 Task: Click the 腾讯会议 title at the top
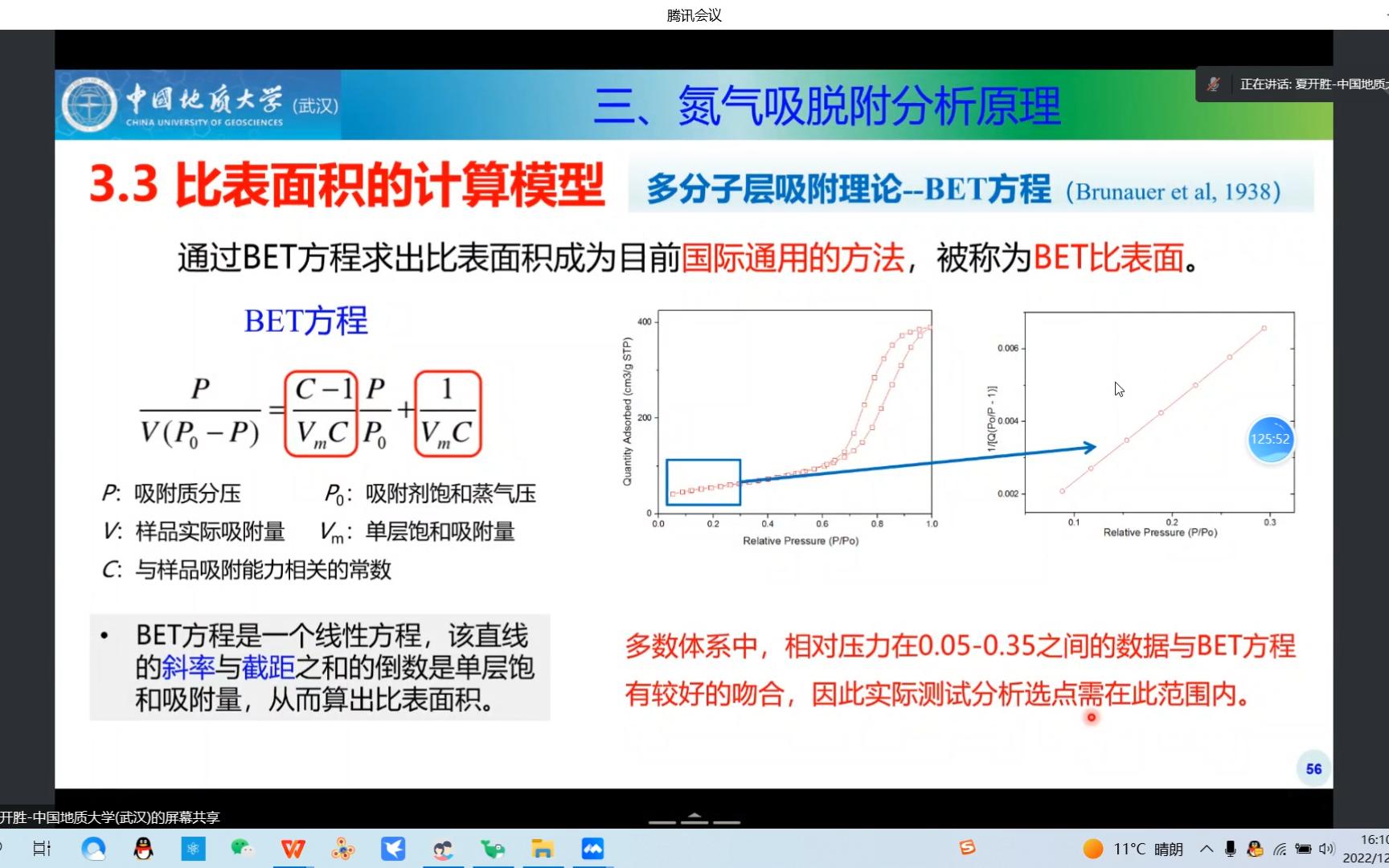693,14
